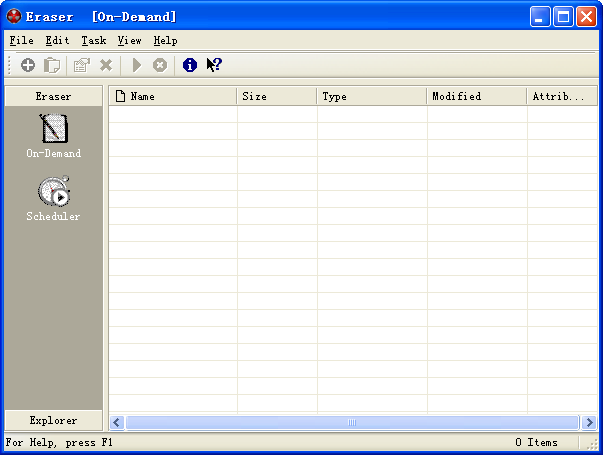Open the Help menu
This screenshot has height=455, width=603.
pyautogui.click(x=165, y=41)
